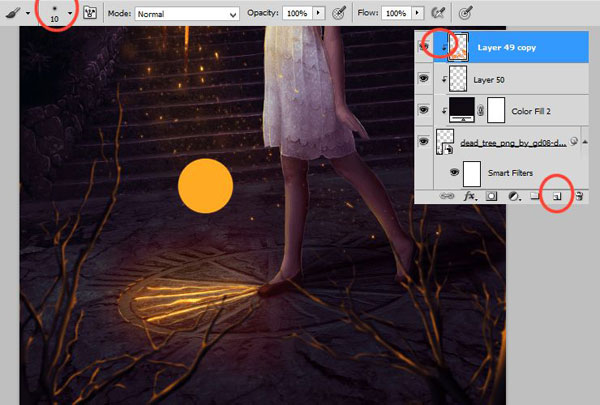Enable pressure for opacity icon
The width and height of the screenshot is (600, 405).
coord(339,13)
